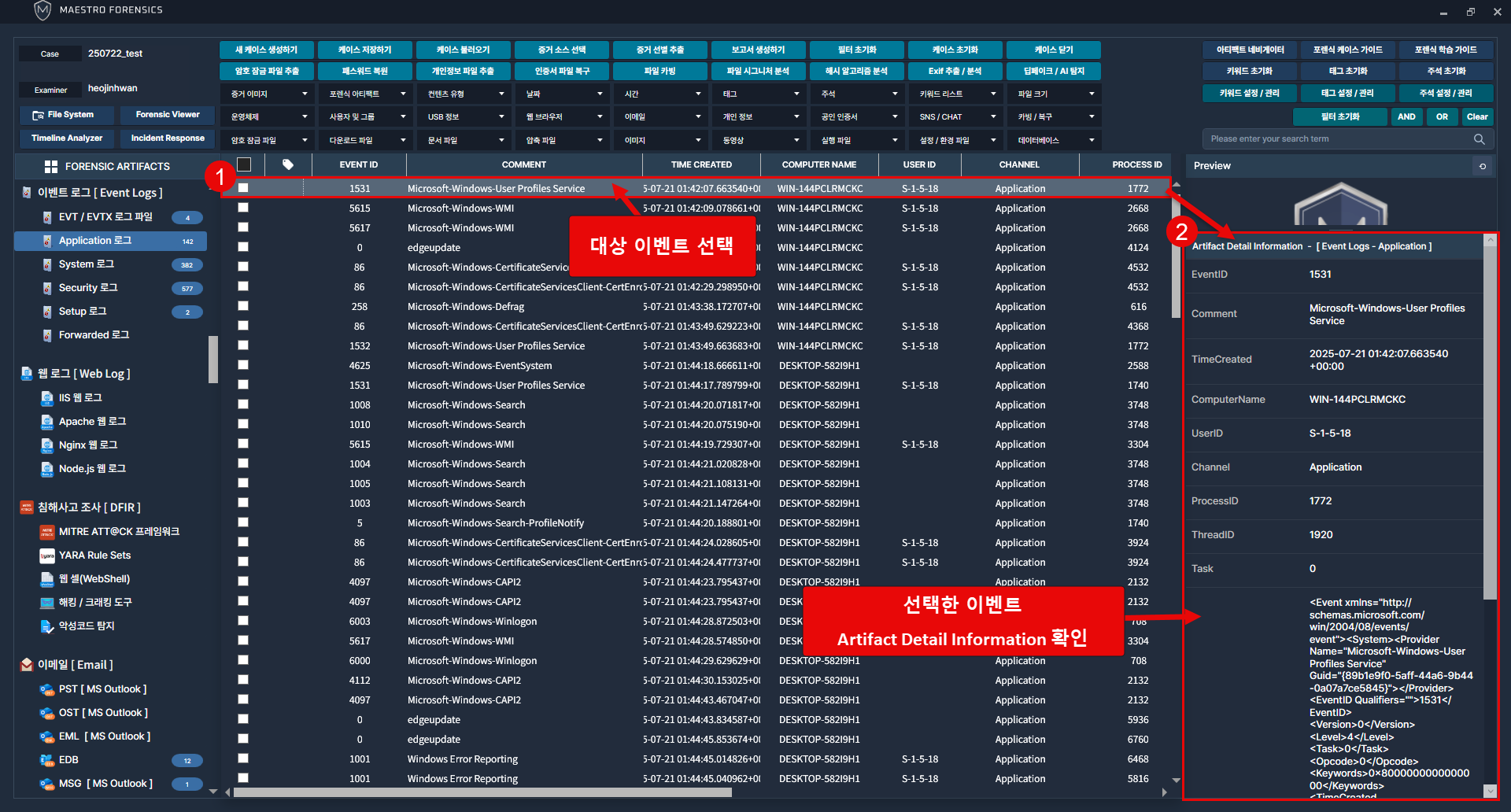Click the Forensic Artifacts grid icon
Screen dimensions: 1511x812
coord(51,167)
